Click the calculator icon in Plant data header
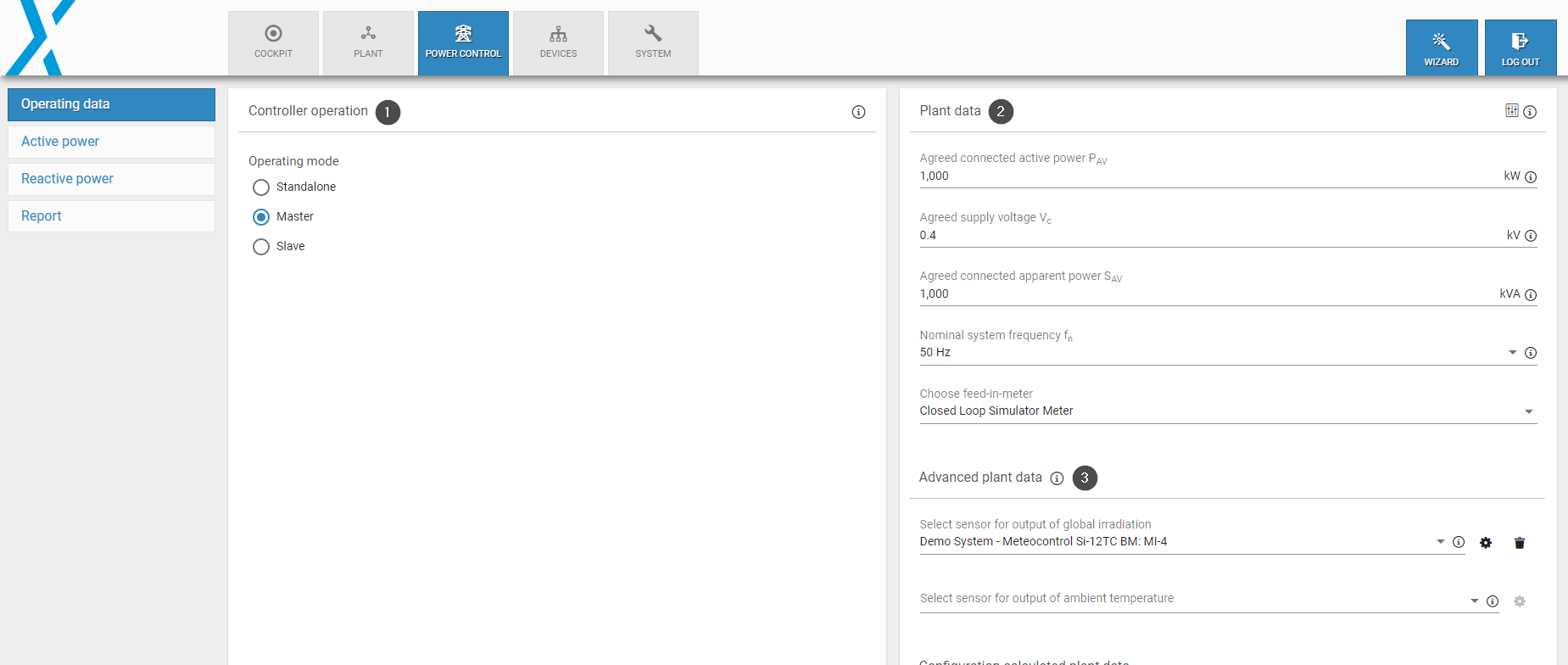This screenshot has width=1568, height=665. coord(1512,110)
